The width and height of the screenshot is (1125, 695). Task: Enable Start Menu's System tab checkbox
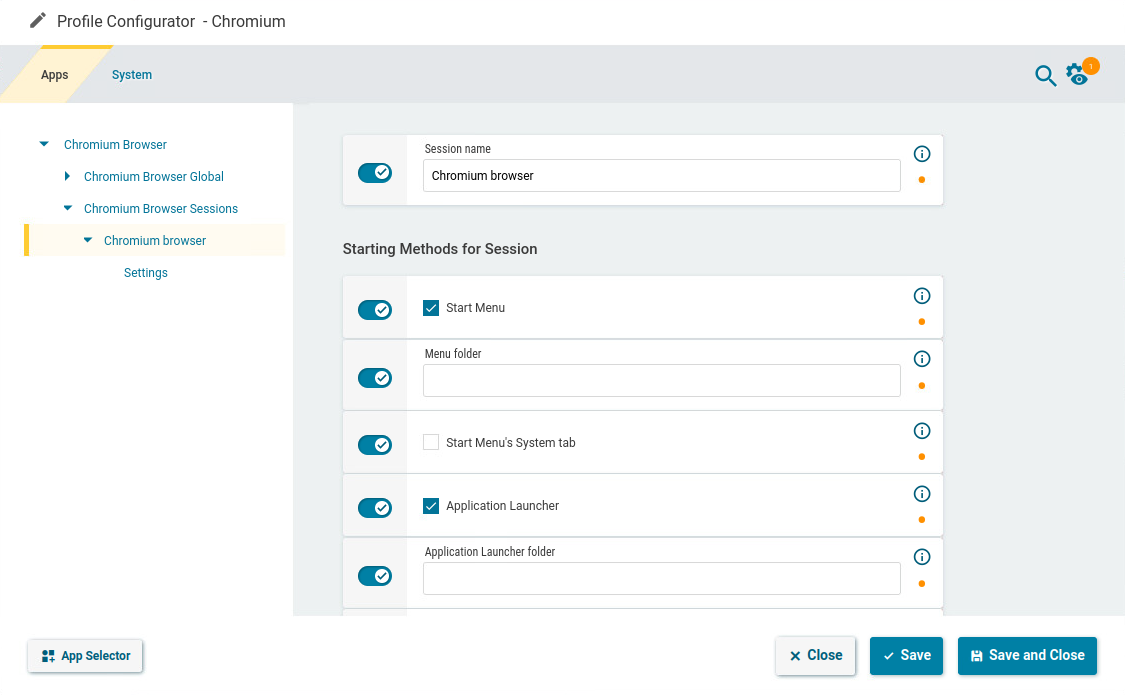click(x=431, y=442)
